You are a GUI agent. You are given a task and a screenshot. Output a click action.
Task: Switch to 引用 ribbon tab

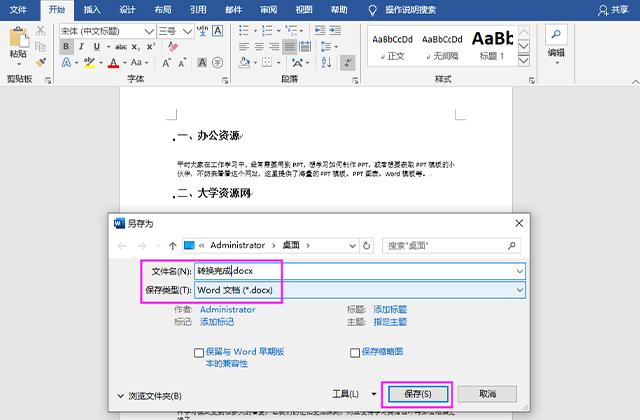click(198, 10)
